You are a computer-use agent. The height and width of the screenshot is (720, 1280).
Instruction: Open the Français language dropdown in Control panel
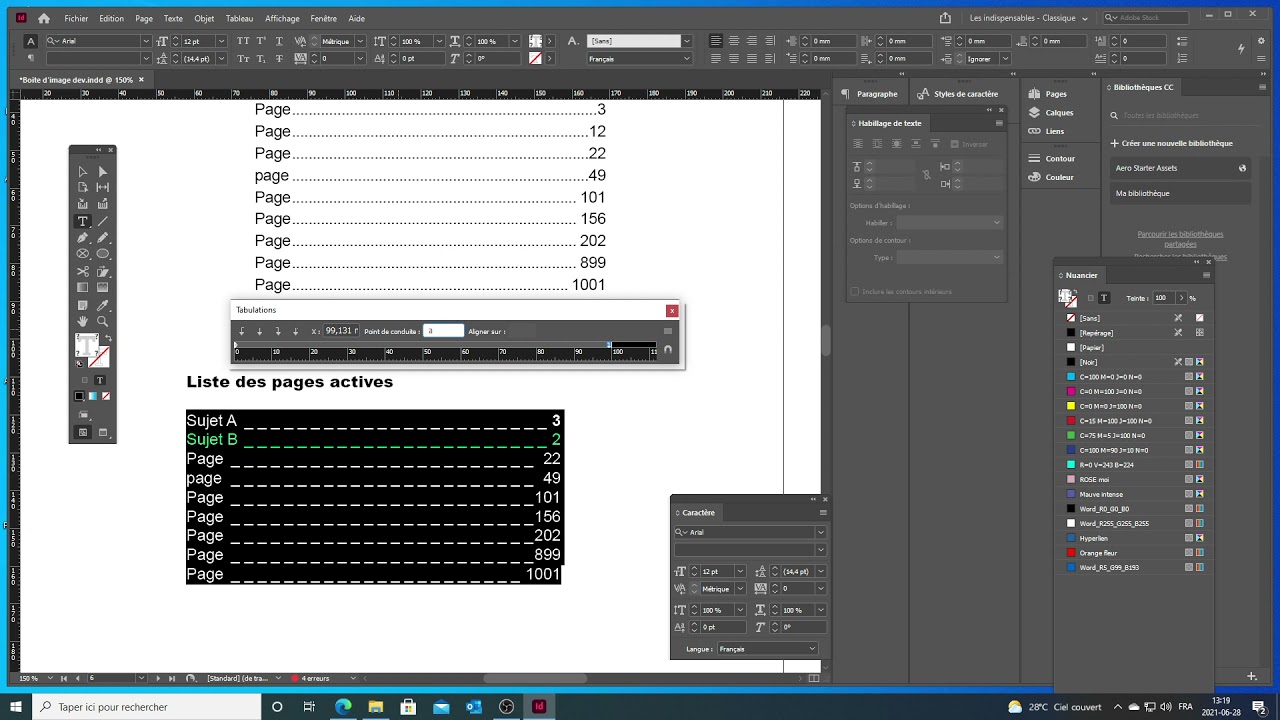686,59
